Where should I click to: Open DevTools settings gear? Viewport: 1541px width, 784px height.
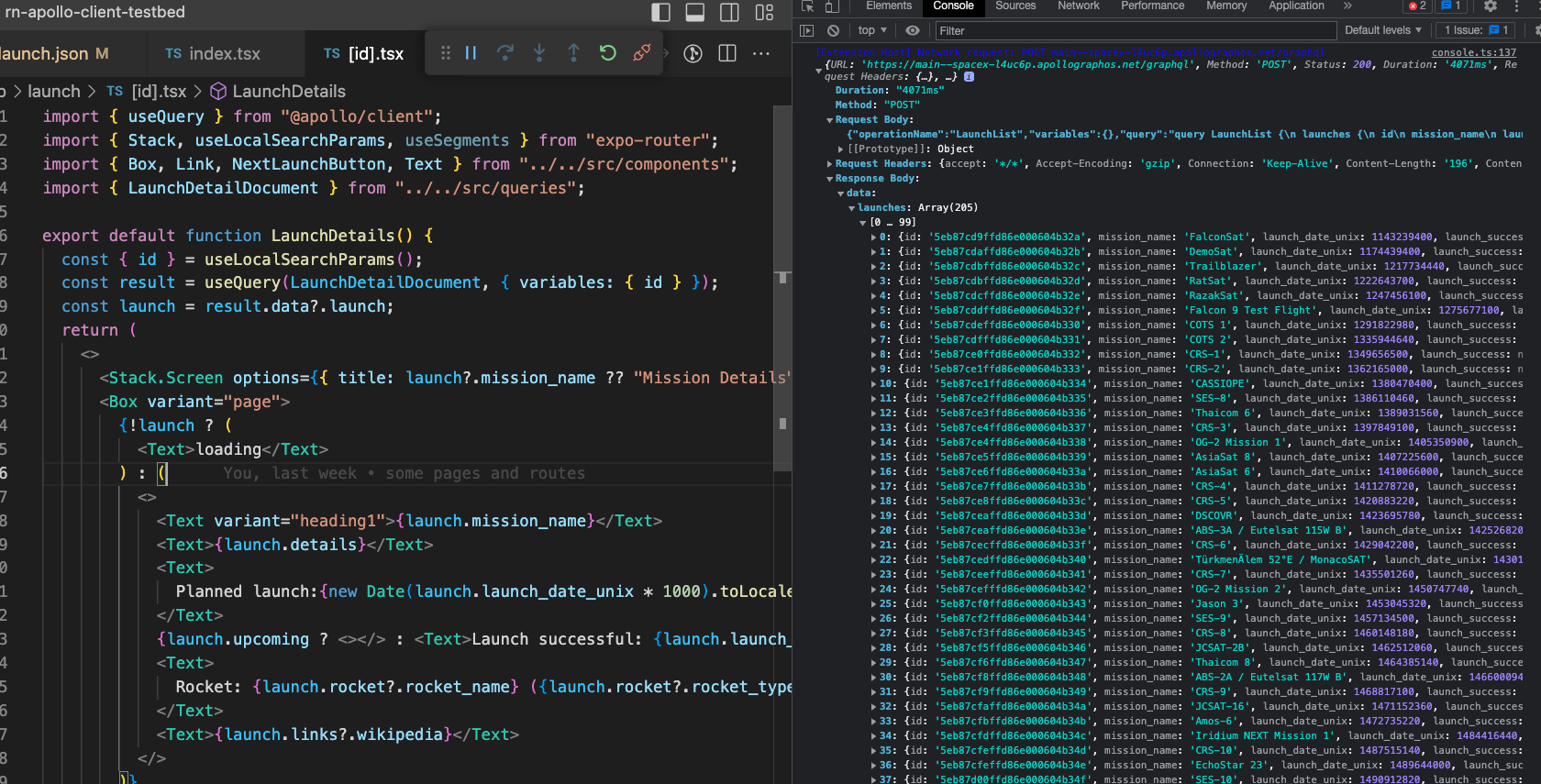coord(1491,6)
